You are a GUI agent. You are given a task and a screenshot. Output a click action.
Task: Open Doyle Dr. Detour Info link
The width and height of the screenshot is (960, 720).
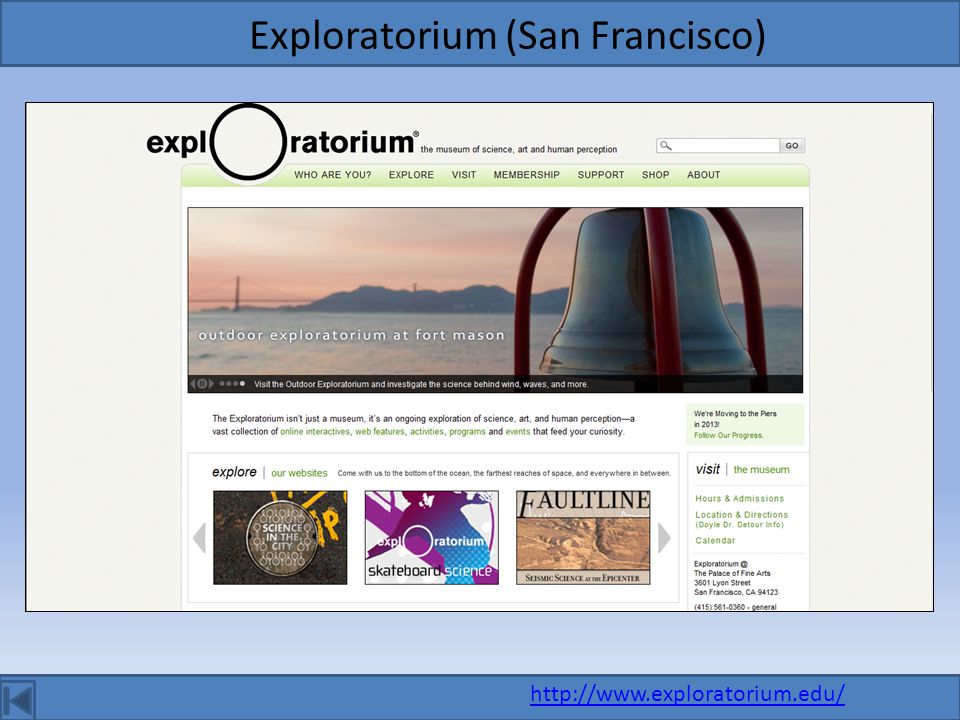pos(739,525)
